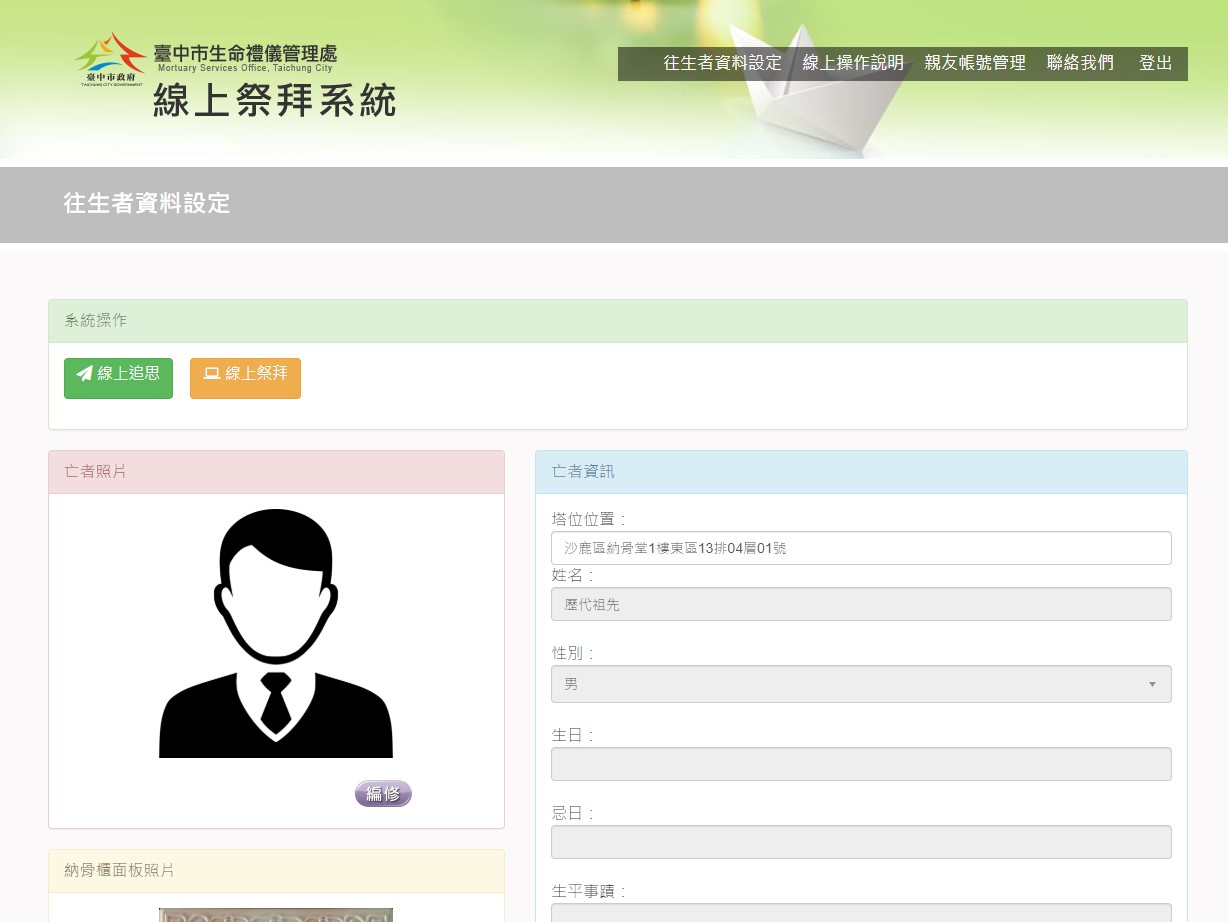The width and height of the screenshot is (1228, 922).
Task: Go to 親友帳號管理 page
Action: point(975,63)
